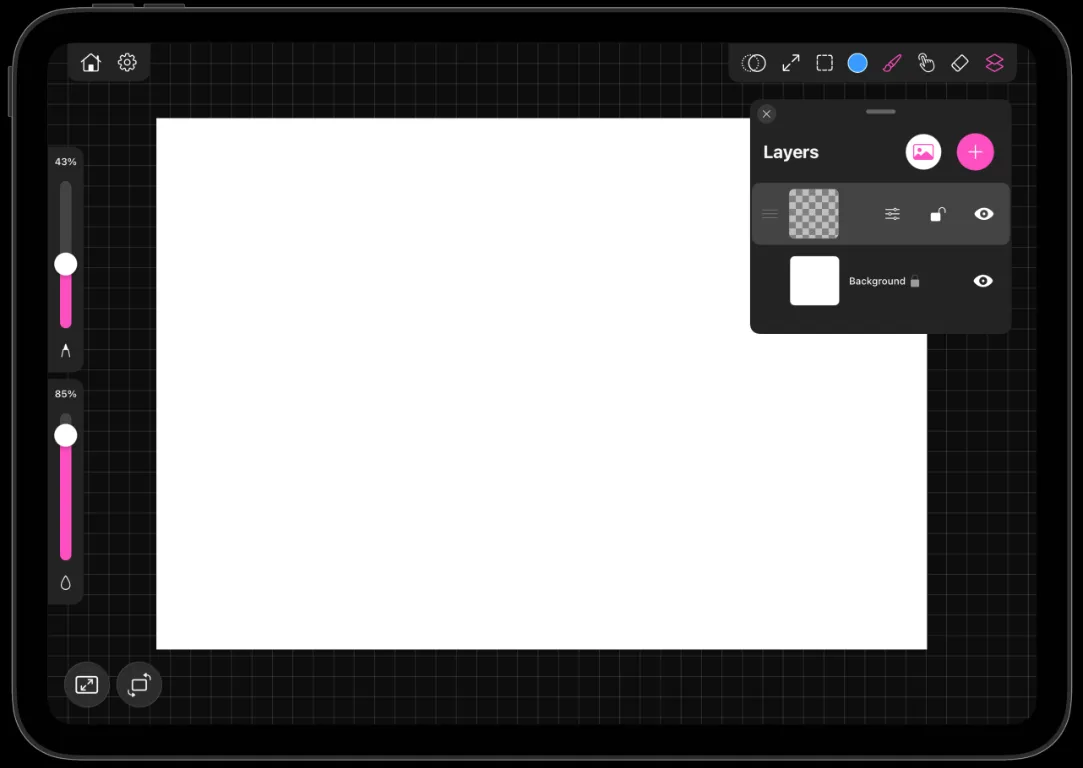Hide the Background layer
The image size is (1083, 768).
pos(983,281)
